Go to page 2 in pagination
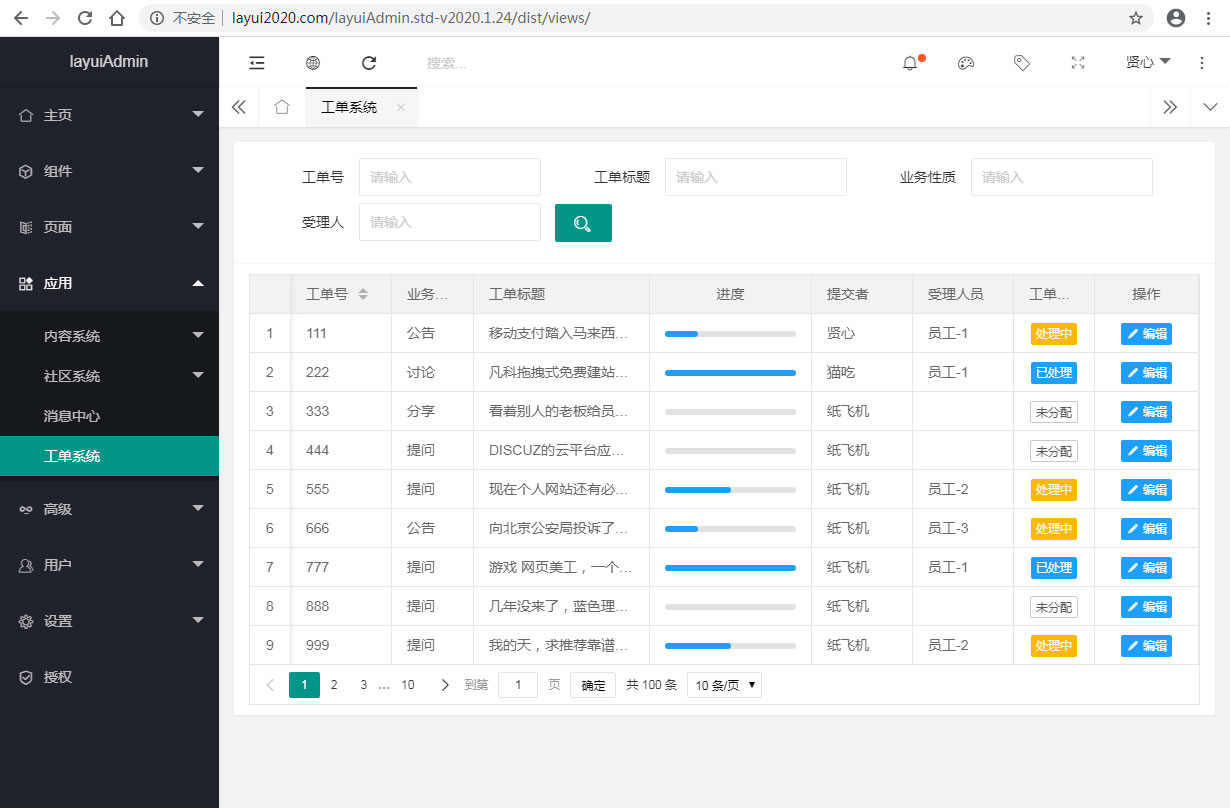 tap(334, 685)
